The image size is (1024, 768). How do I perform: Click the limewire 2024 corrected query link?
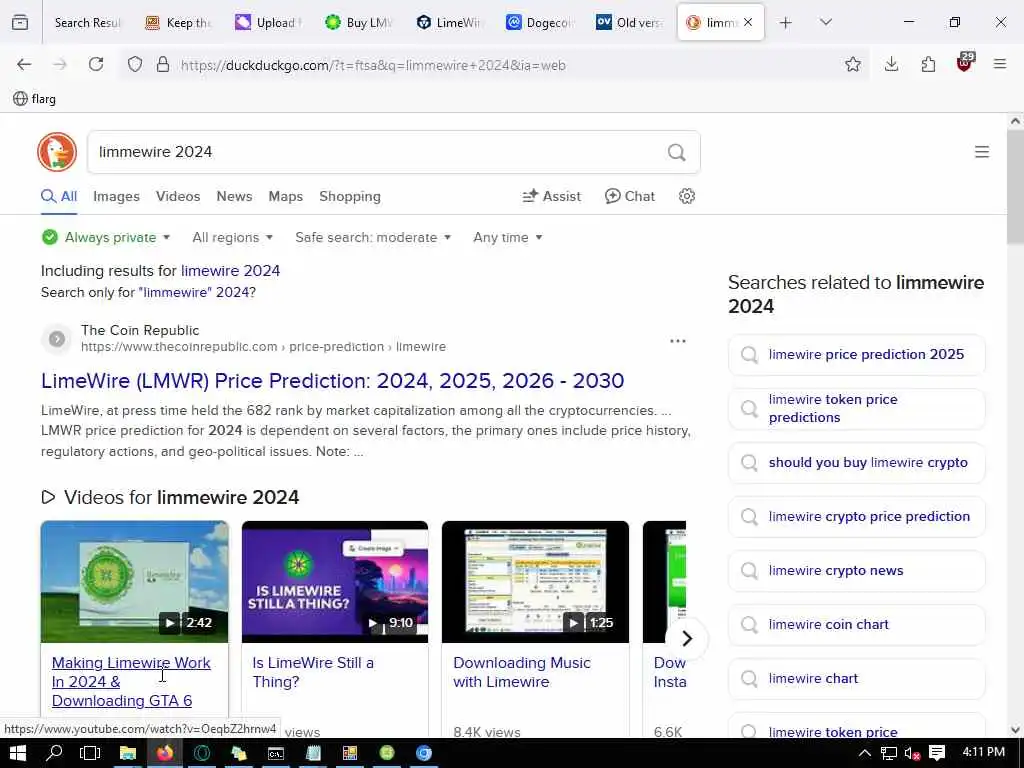(x=231, y=270)
